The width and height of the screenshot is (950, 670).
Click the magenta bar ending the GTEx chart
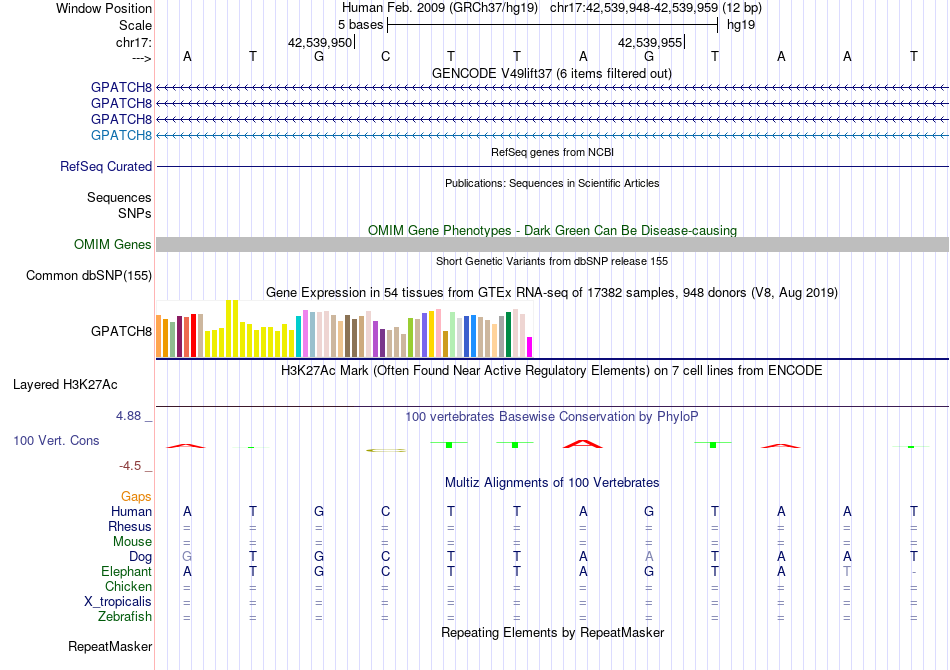coord(530,347)
